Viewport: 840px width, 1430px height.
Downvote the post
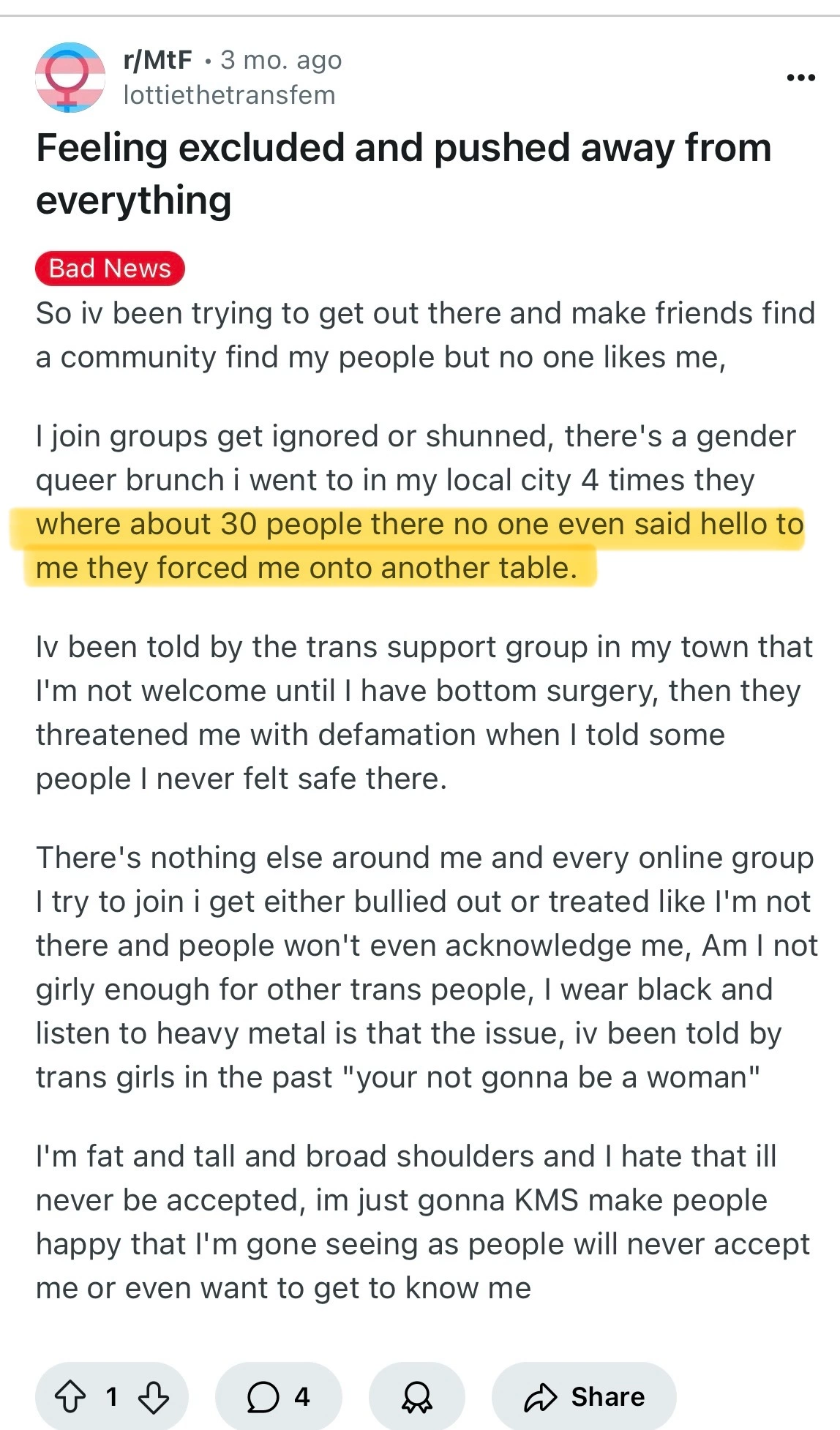(153, 1397)
